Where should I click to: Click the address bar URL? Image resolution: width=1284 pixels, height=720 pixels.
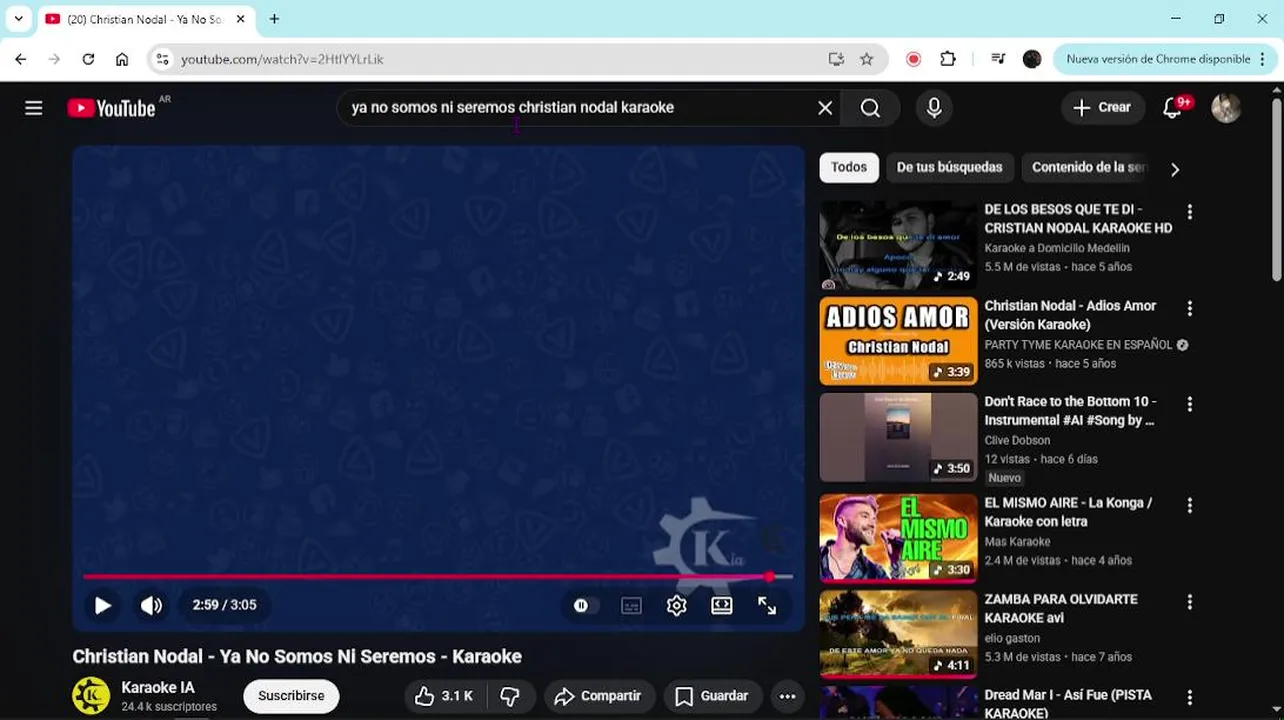[x=282, y=59]
